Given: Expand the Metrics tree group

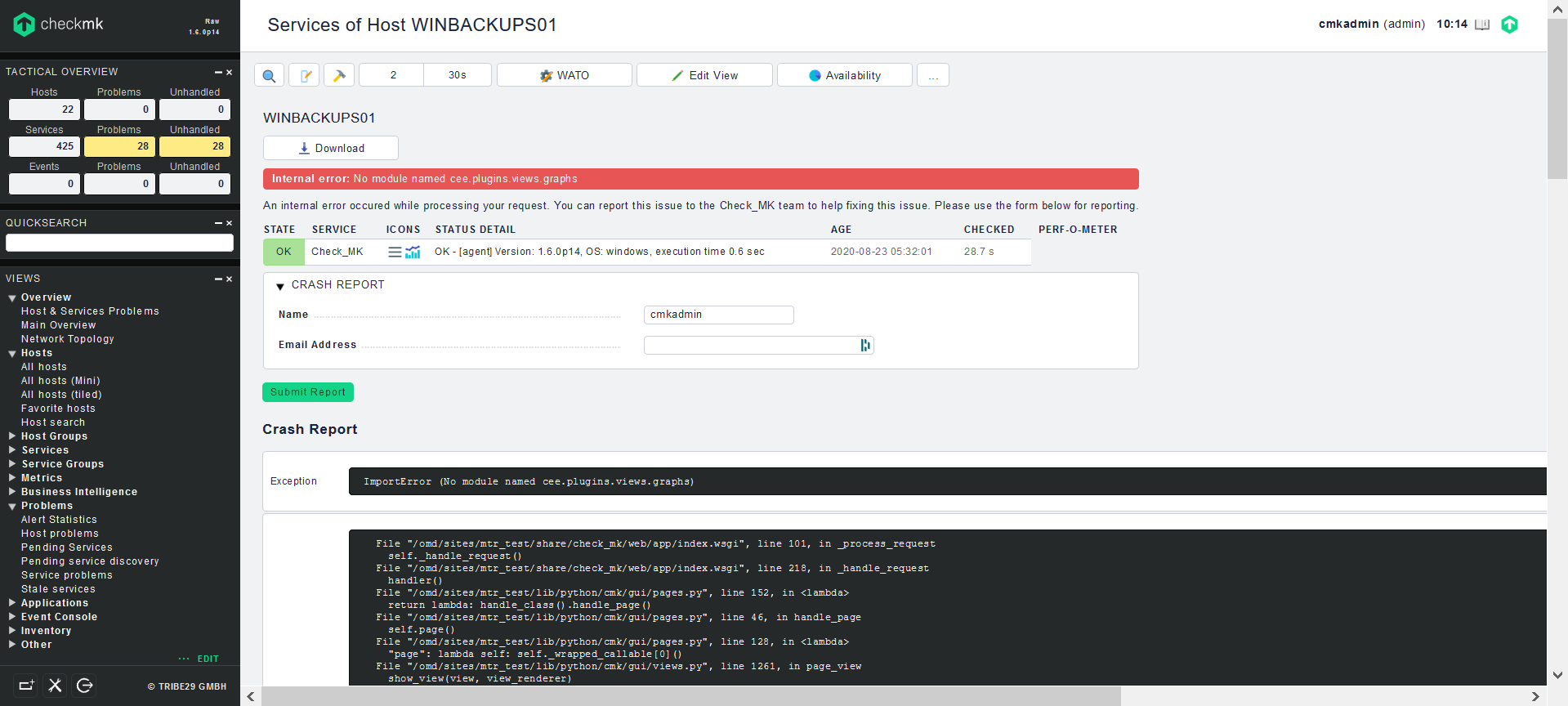Looking at the screenshot, I should (x=12, y=478).
